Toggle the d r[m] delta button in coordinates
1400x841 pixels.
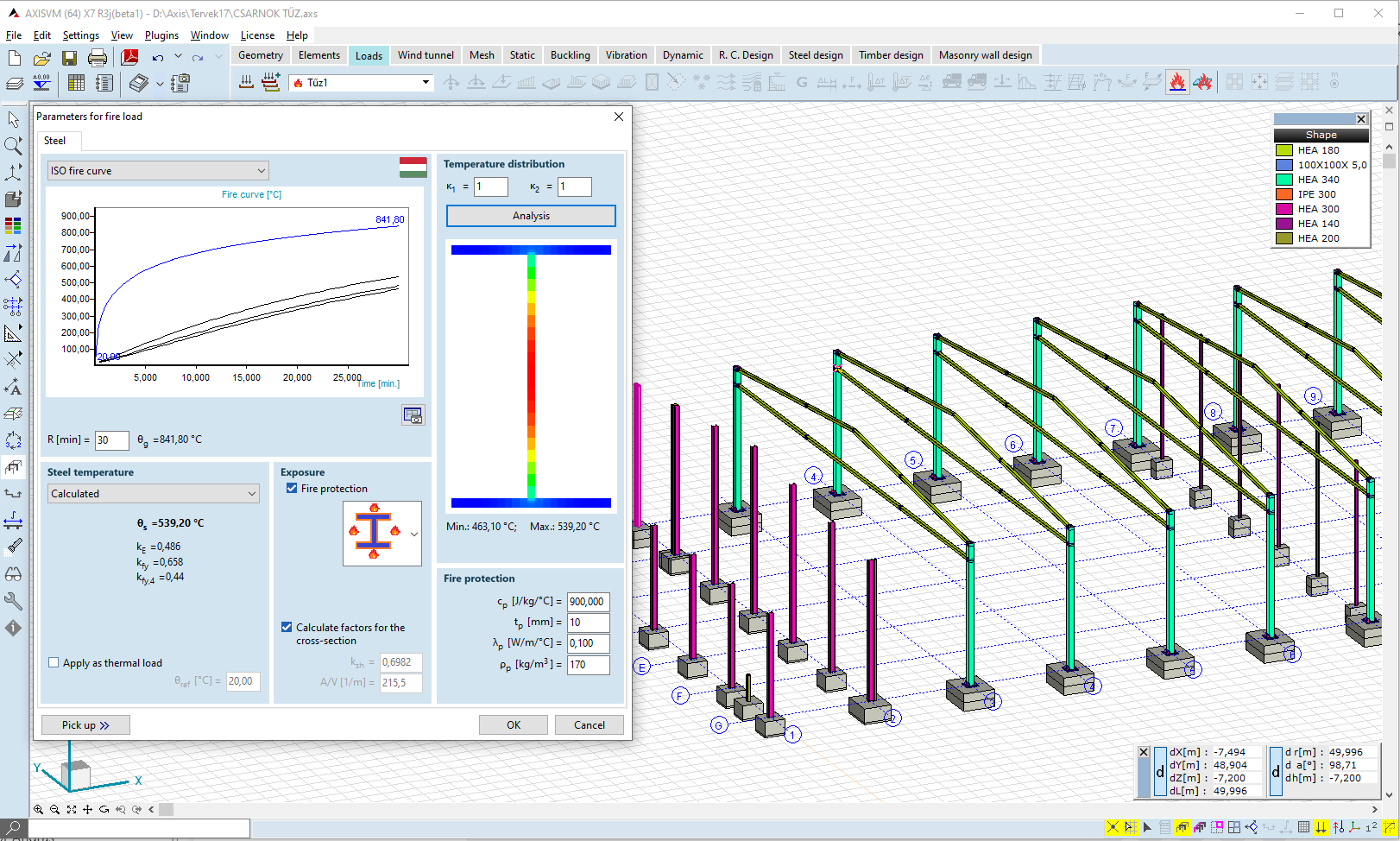pyautogui.click(x=1276, y=772)
